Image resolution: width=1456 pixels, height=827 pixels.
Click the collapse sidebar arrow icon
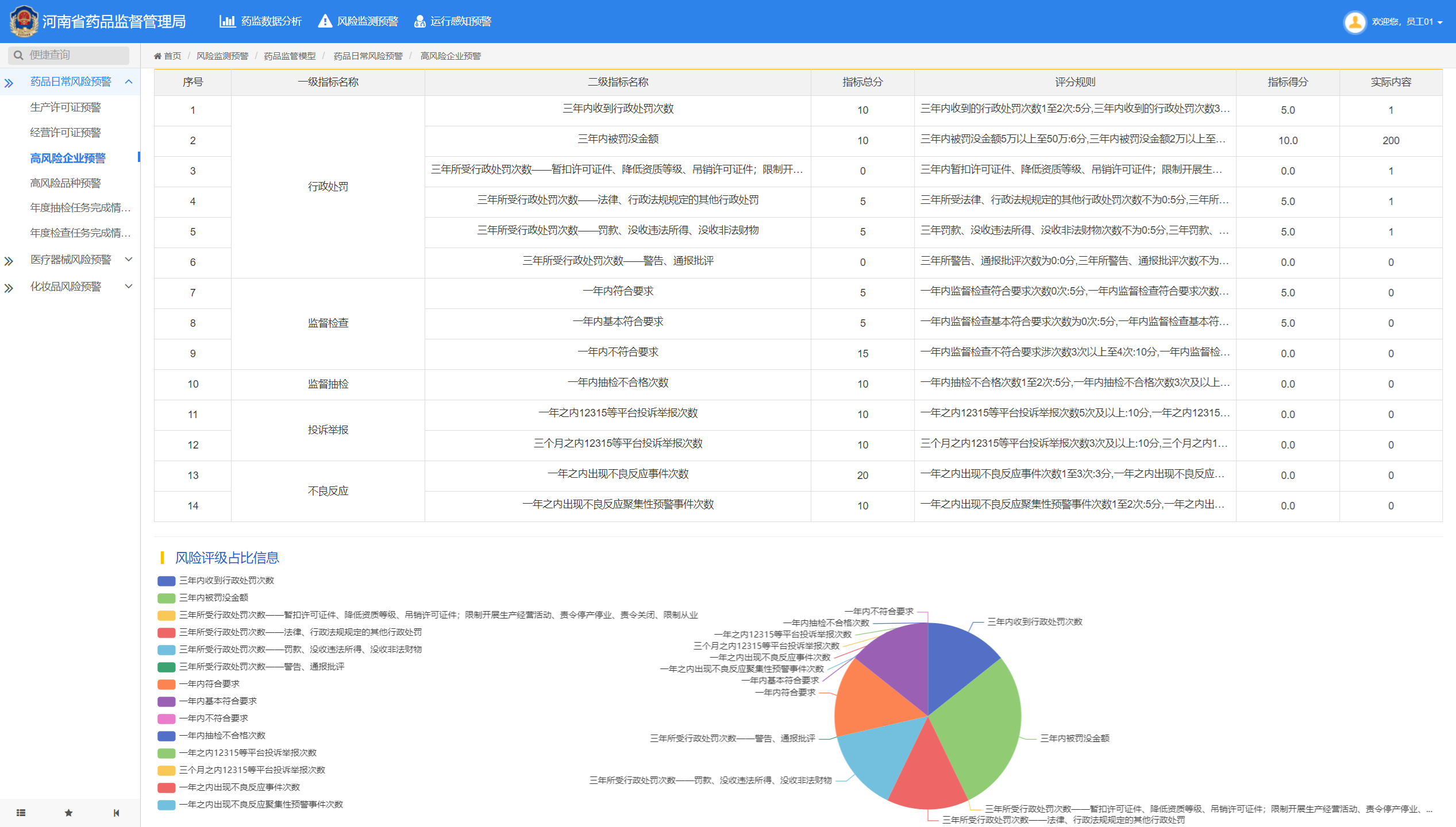pyautogui.click(x=117, y=813)
